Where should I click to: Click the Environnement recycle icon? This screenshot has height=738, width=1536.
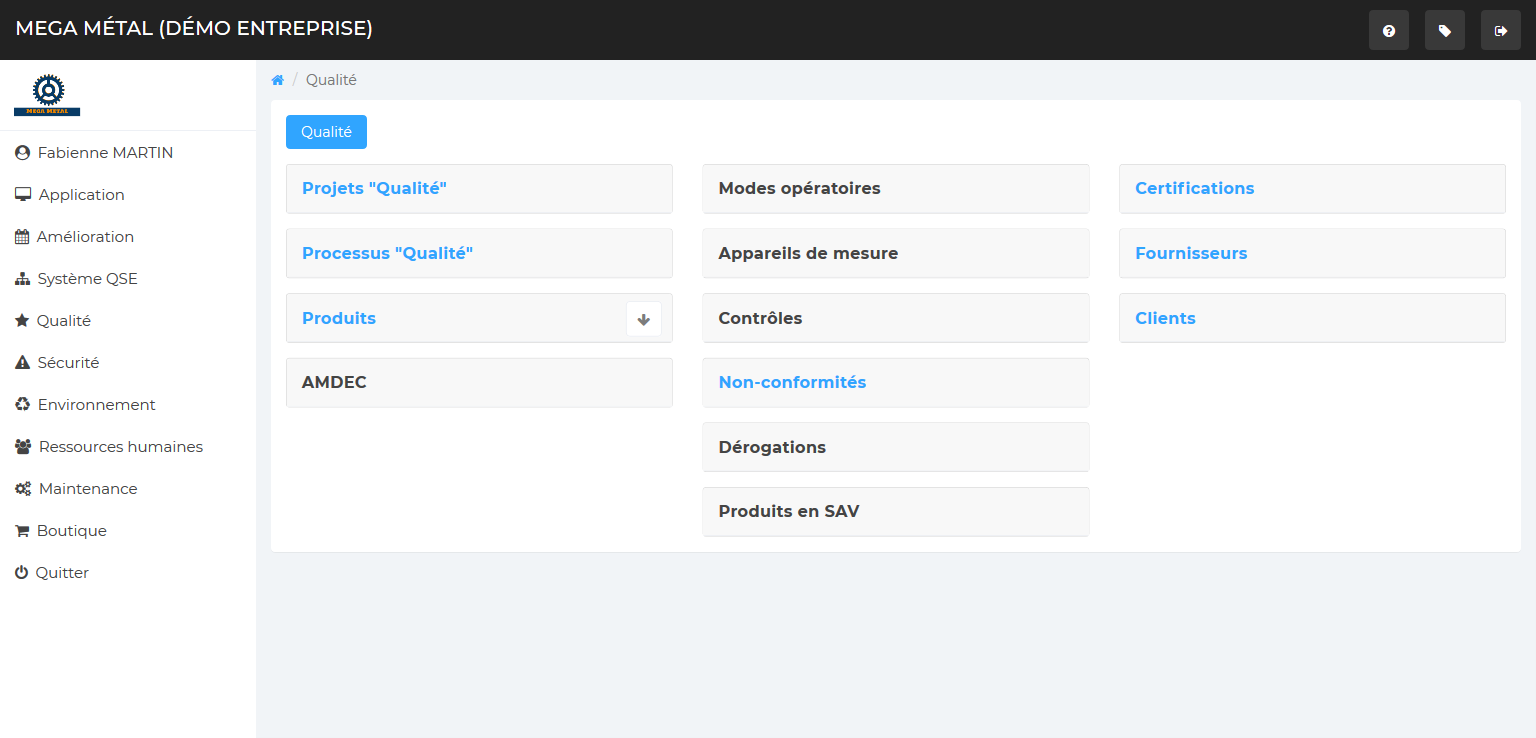22,405
